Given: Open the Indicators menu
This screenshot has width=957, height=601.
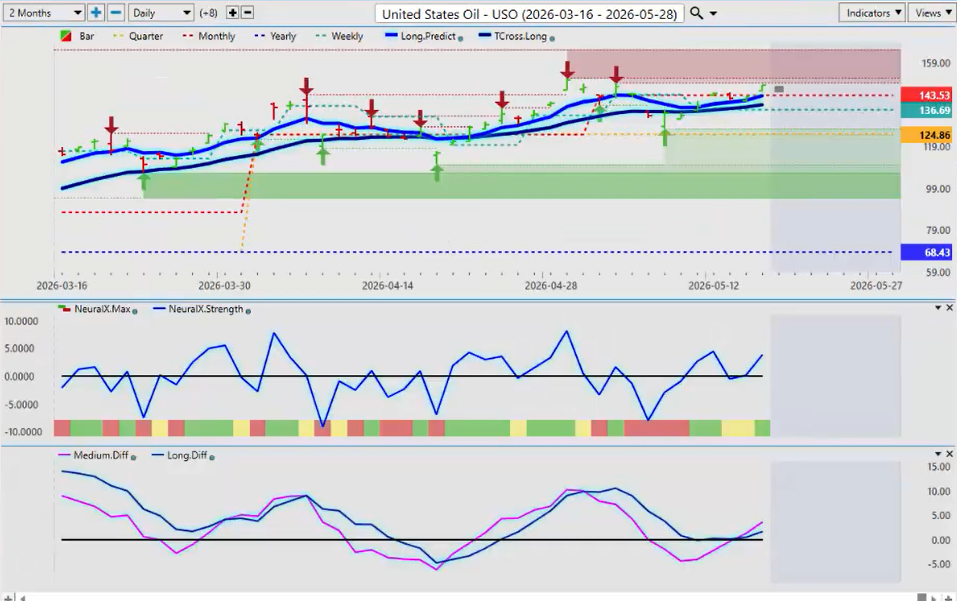Looking at the screenshot, I should tap(872, 13).
